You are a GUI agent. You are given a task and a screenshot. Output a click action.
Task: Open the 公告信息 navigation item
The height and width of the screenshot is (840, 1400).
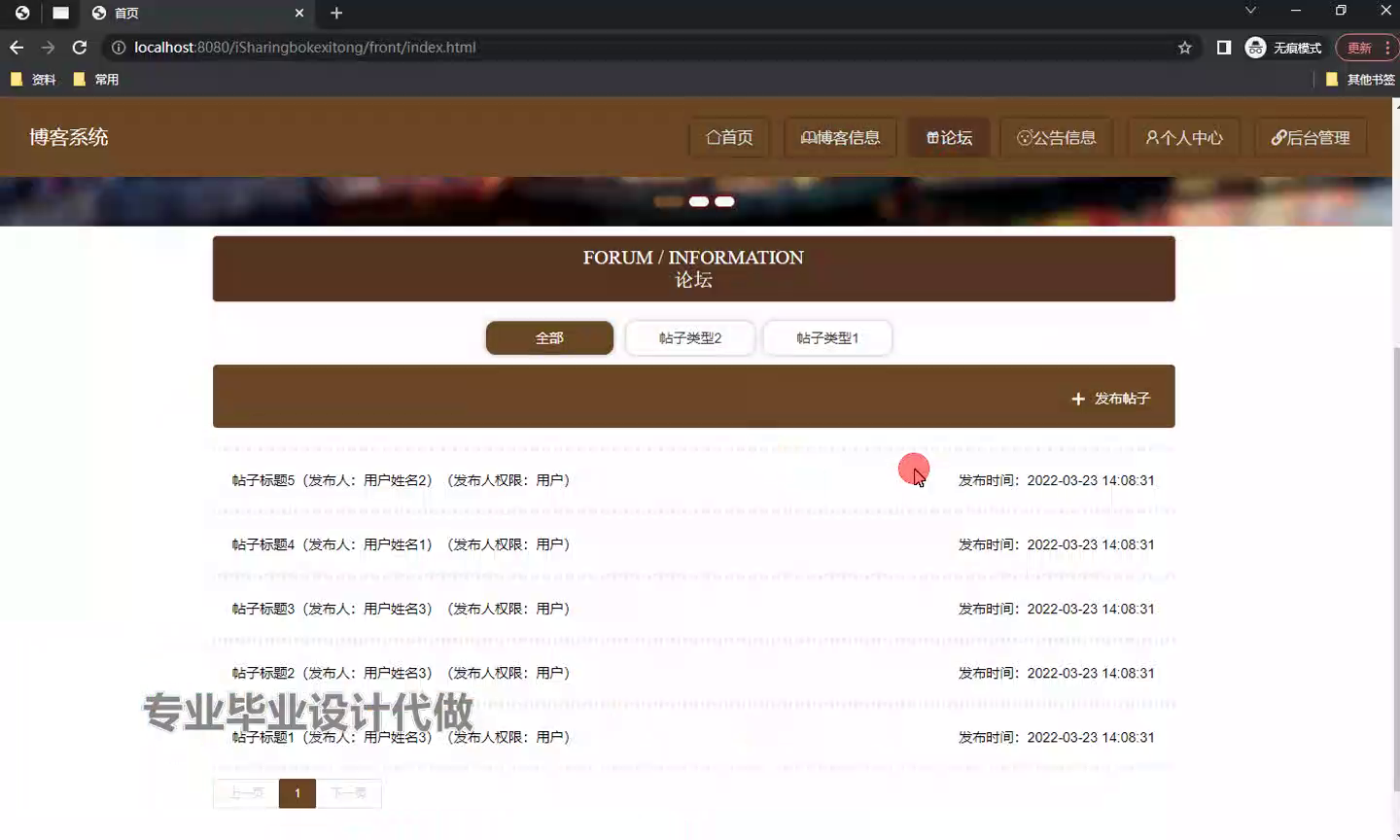[x=1056, y=137]
